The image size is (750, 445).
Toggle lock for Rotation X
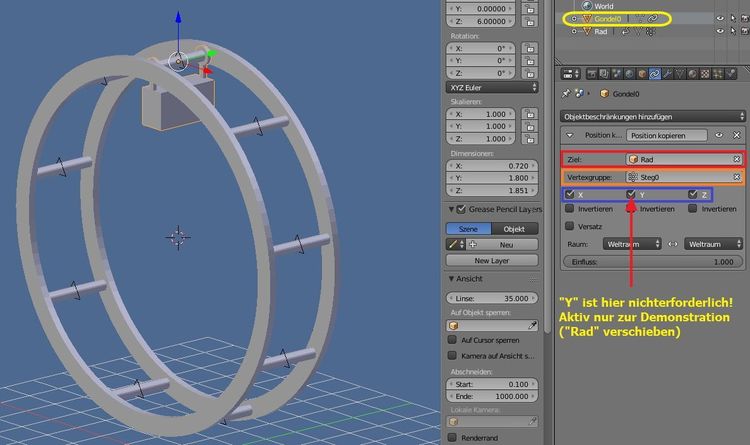pos(529,48)
